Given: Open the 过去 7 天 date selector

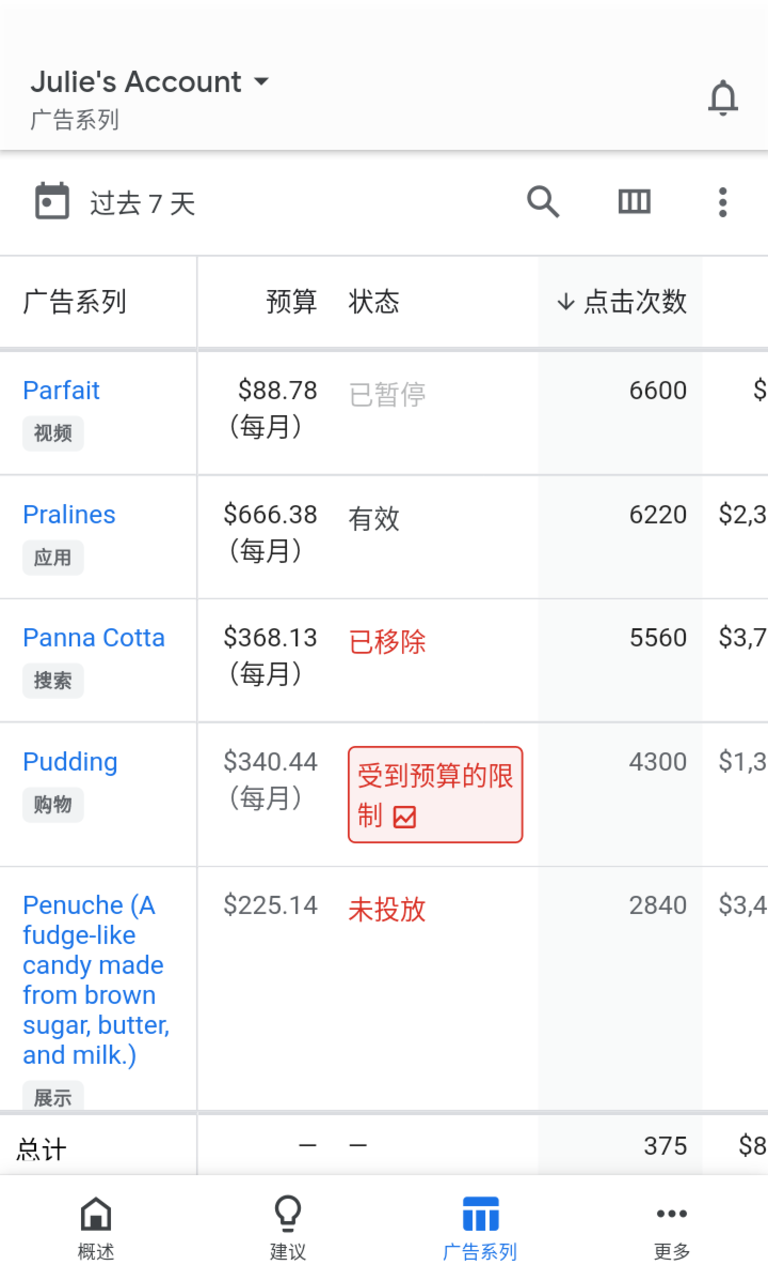Looking at the screenshot, I should pos(142,204).
